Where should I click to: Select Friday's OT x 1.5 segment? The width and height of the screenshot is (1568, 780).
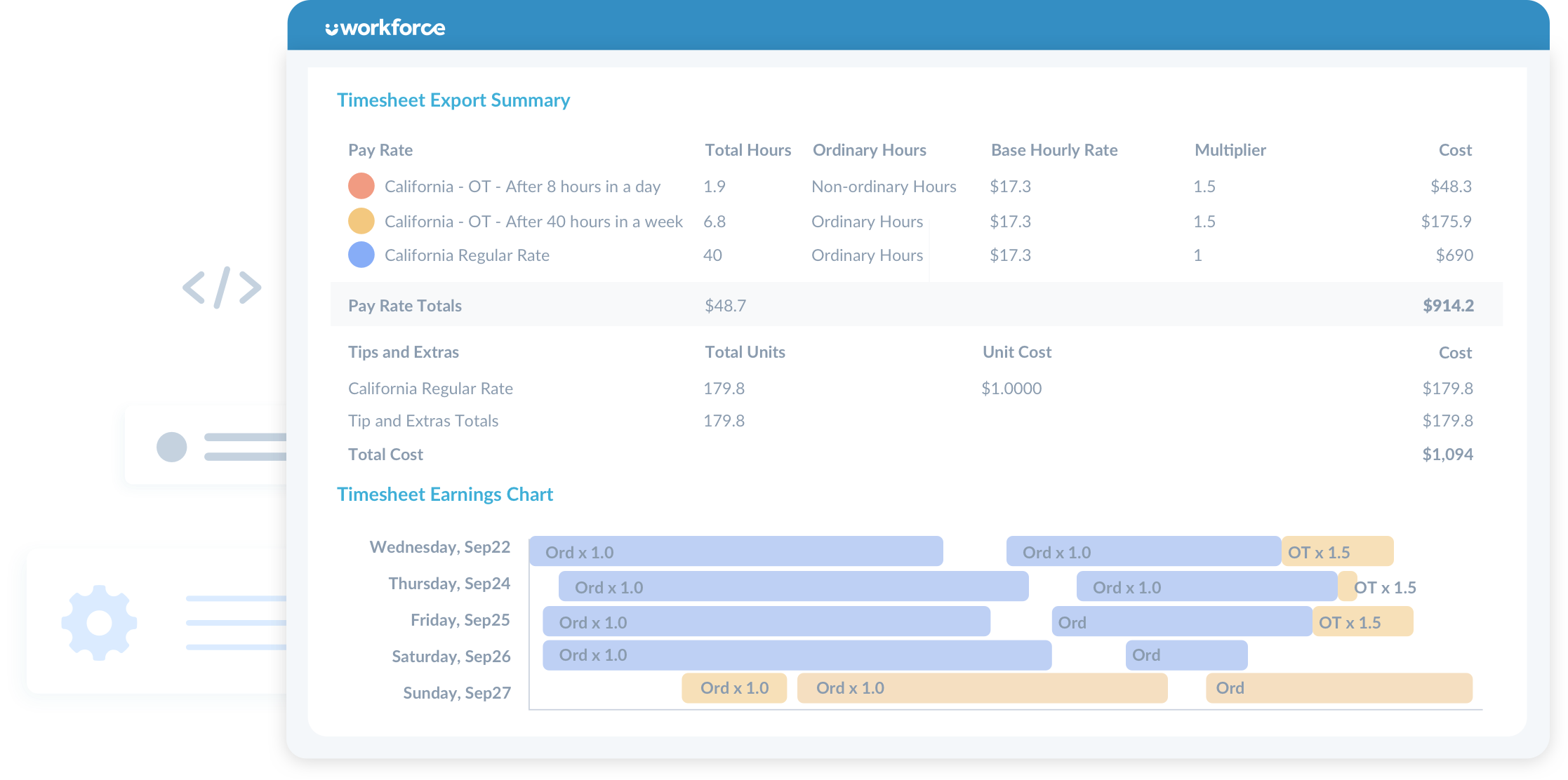pyautogui.click(x=1362, y=622)
